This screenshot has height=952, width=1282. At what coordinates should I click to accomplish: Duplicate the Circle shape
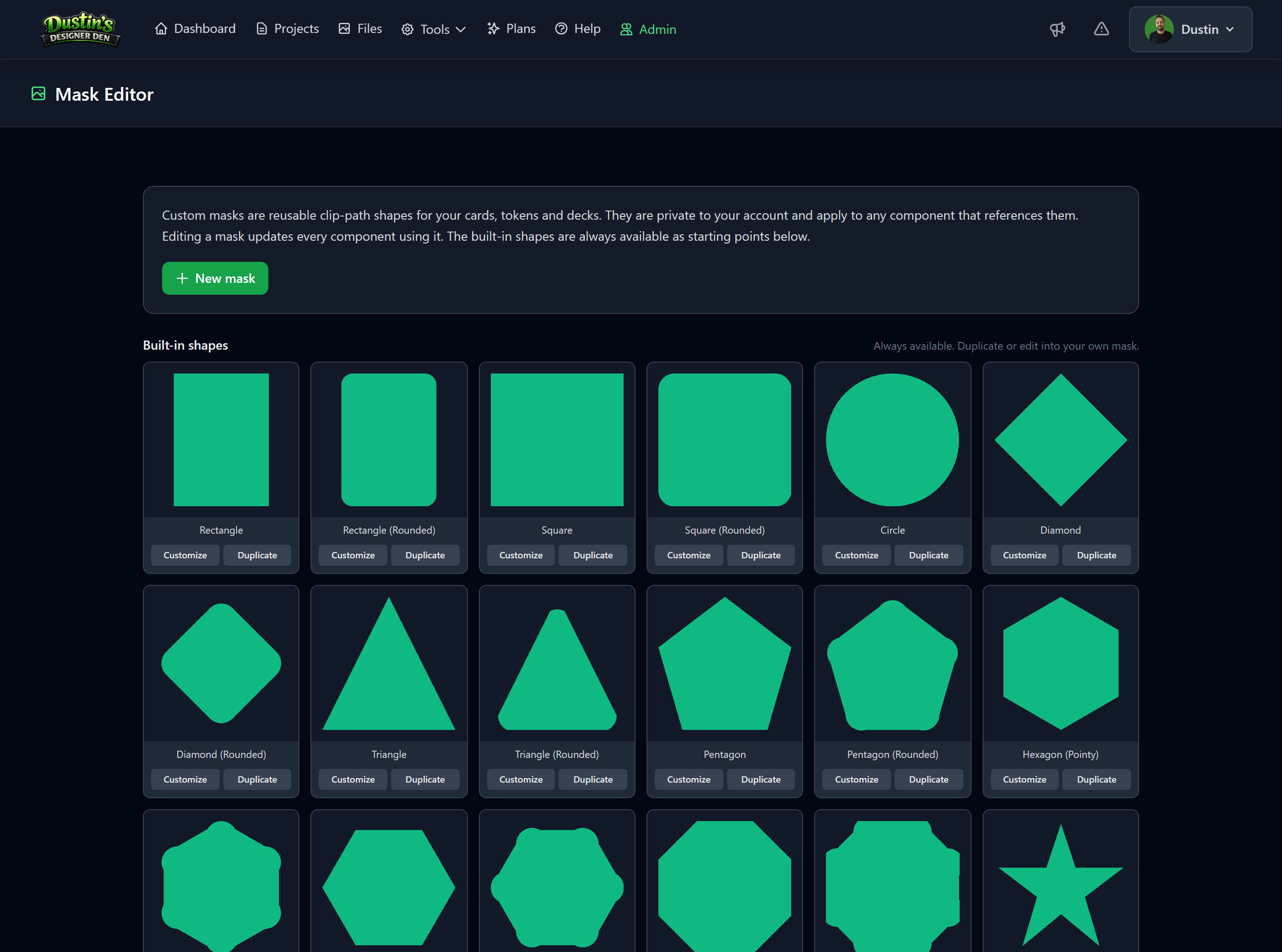click(x=929, y=555)
